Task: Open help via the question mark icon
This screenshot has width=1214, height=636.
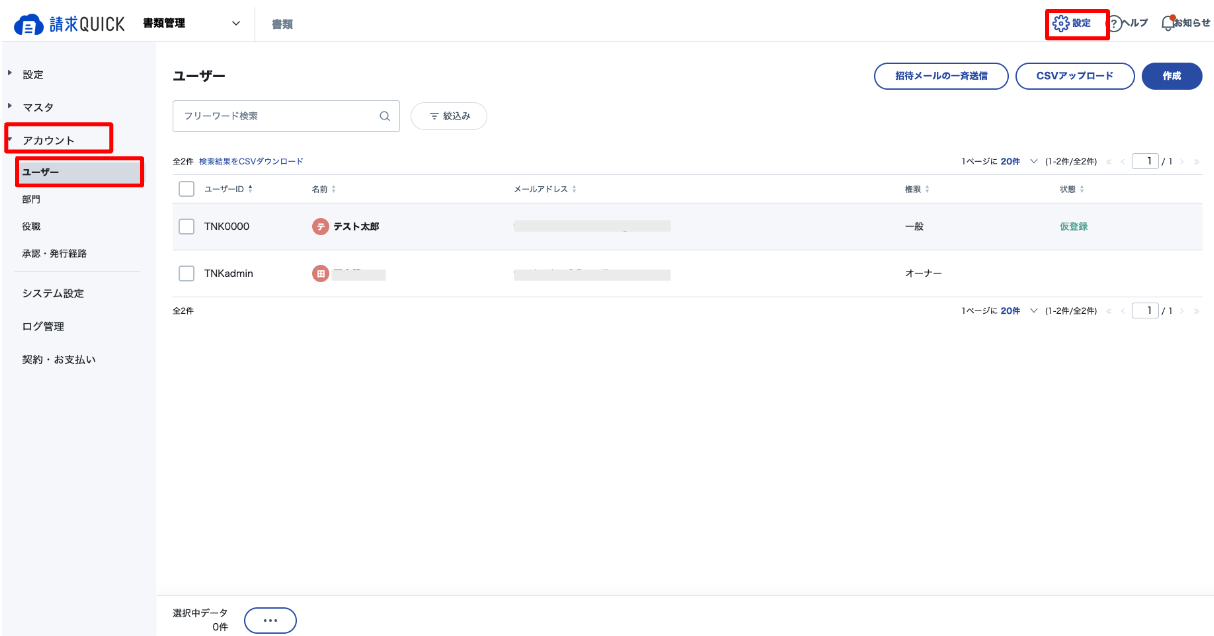Action: tap(1114, 23)
